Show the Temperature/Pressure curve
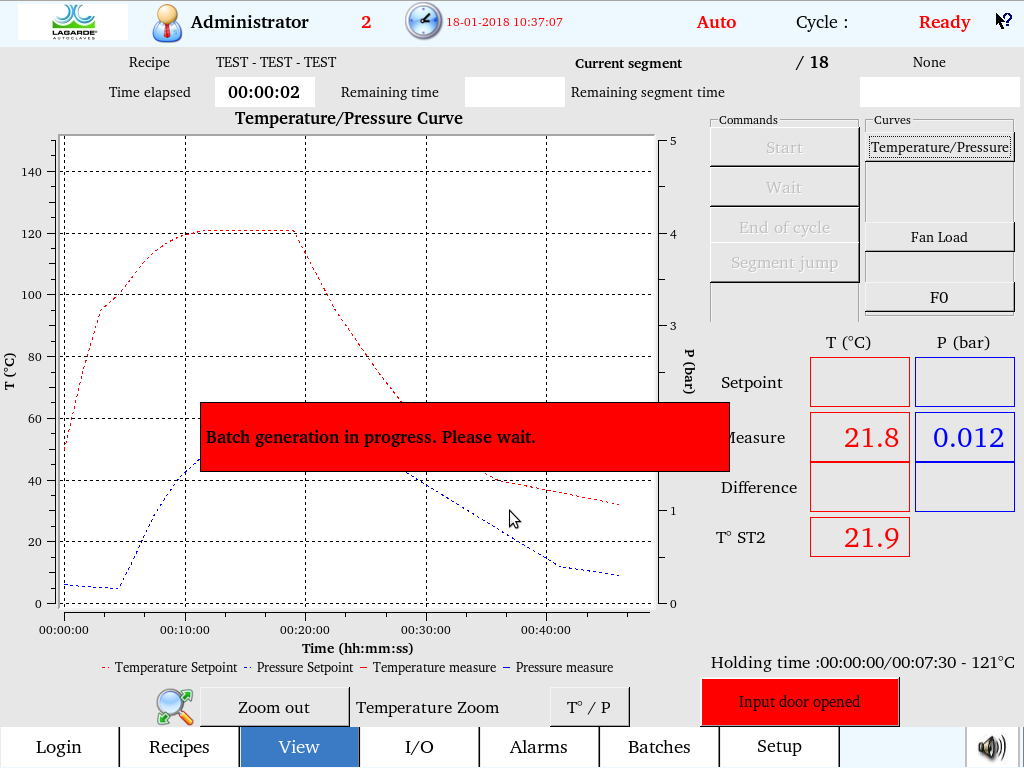The image size is (1024, 768). tap(939, 147)
